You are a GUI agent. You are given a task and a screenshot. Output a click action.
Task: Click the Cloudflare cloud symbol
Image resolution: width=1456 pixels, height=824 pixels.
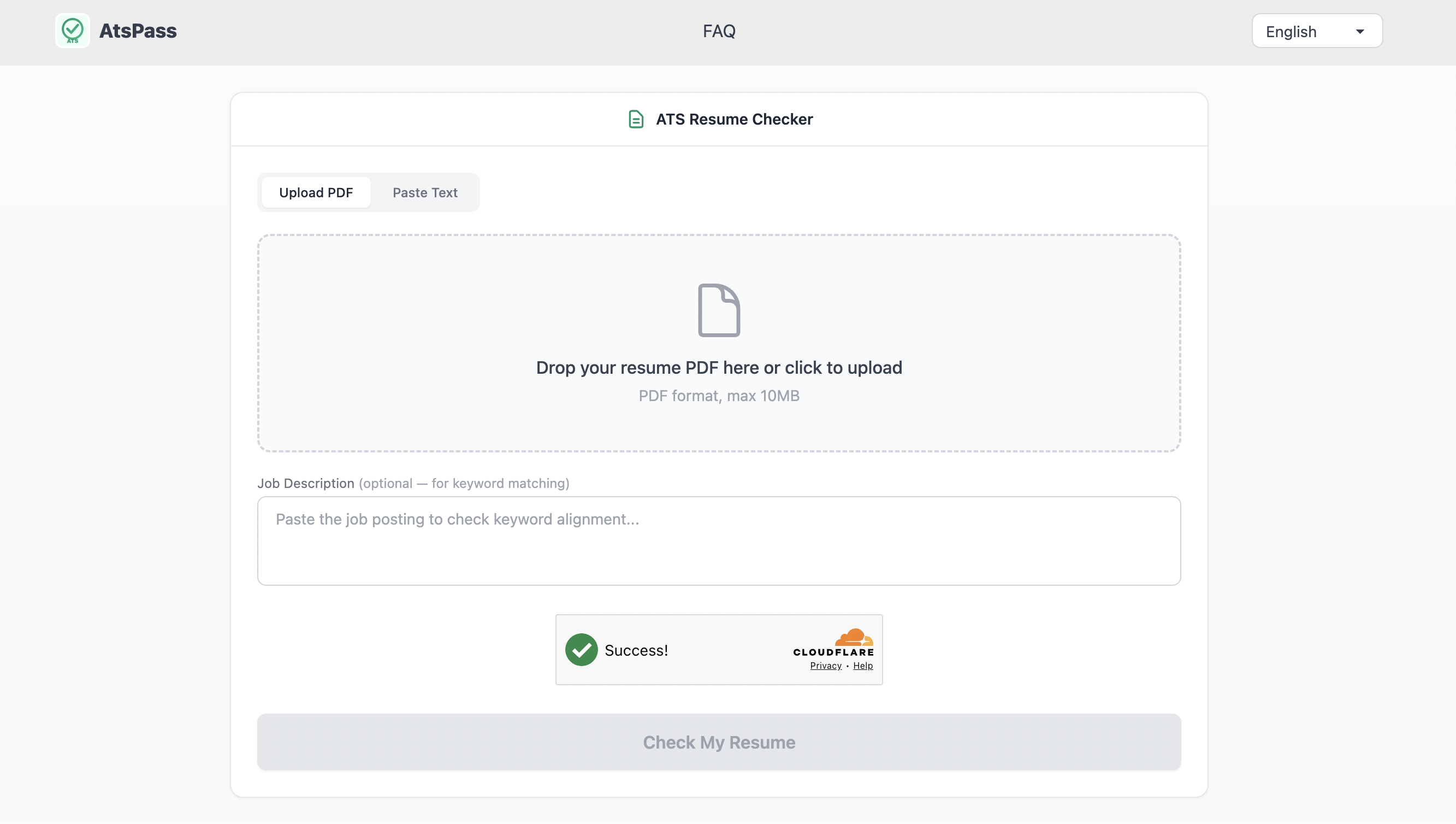pyautogui.click(x=854, y=637)
